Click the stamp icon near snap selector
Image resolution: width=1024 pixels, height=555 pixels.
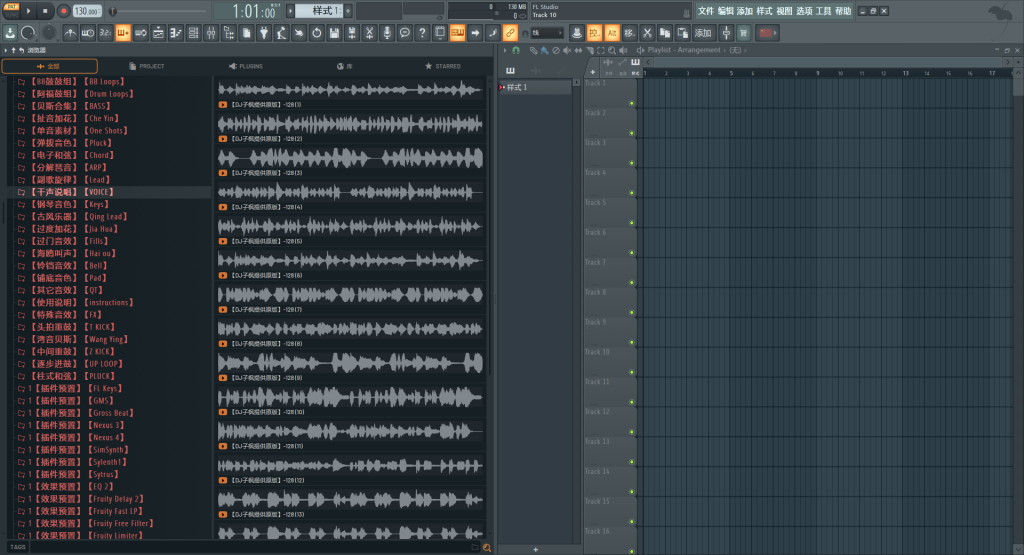577,33
